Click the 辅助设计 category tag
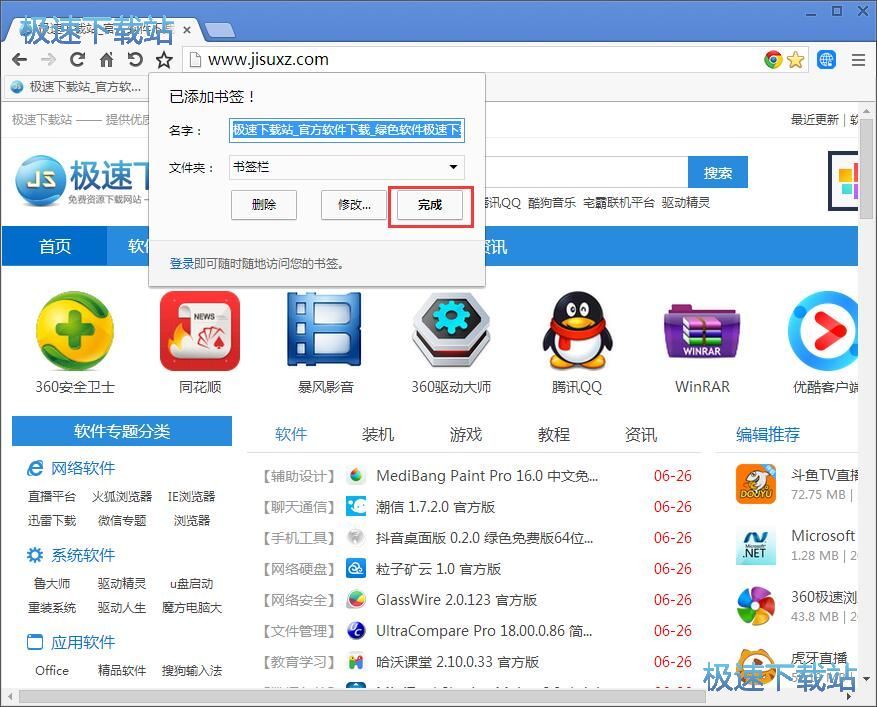 tap(299, 476)
